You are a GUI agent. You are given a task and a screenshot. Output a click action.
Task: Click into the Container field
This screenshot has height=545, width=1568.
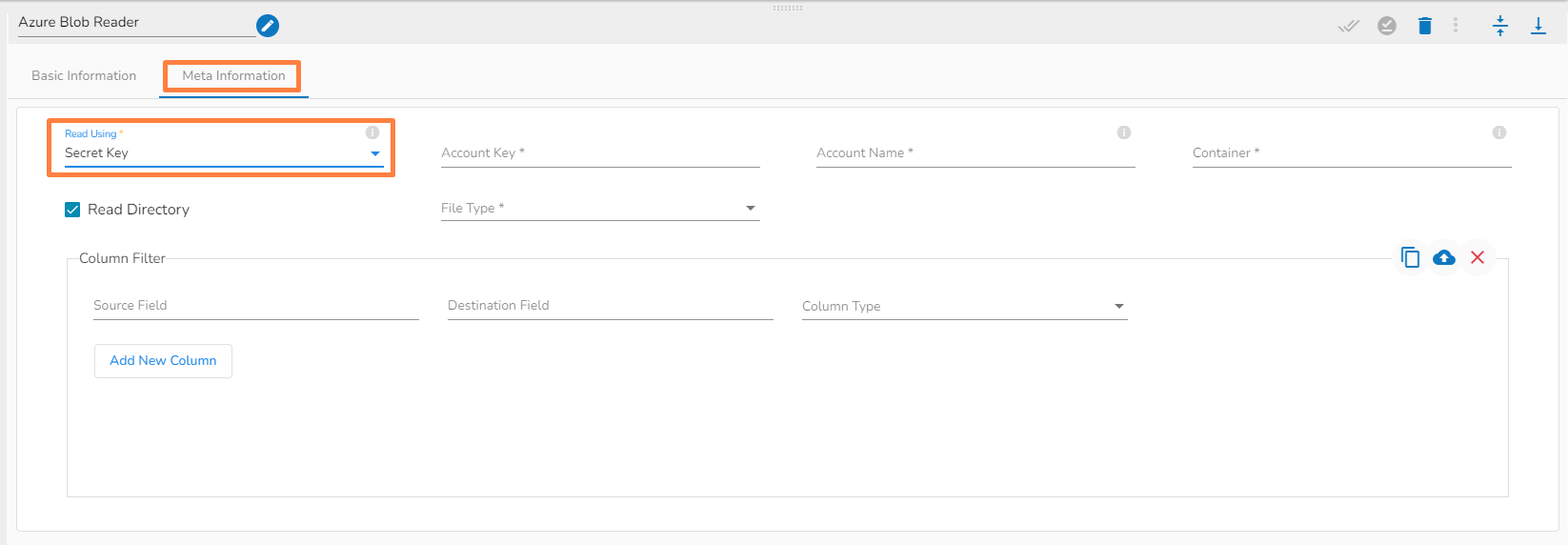pos(1351,153)
